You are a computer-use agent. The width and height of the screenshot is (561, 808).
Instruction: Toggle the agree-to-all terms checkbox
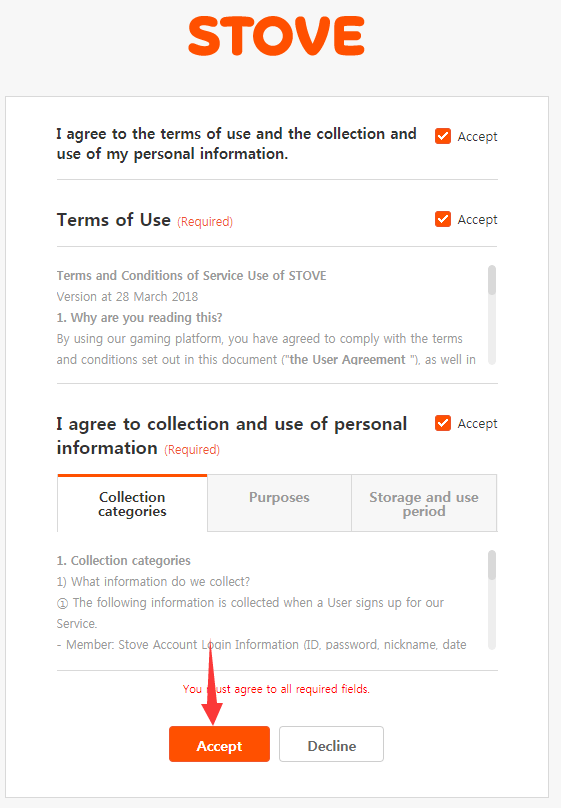pyautogui.click(x=443, y=136)
